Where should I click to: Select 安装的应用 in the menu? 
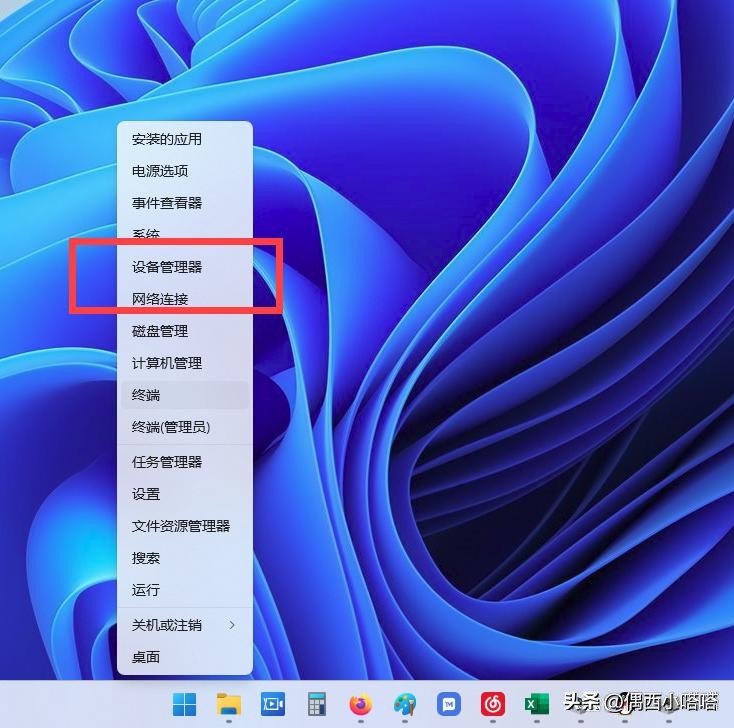pyautogui.click(x=185, y=139)
